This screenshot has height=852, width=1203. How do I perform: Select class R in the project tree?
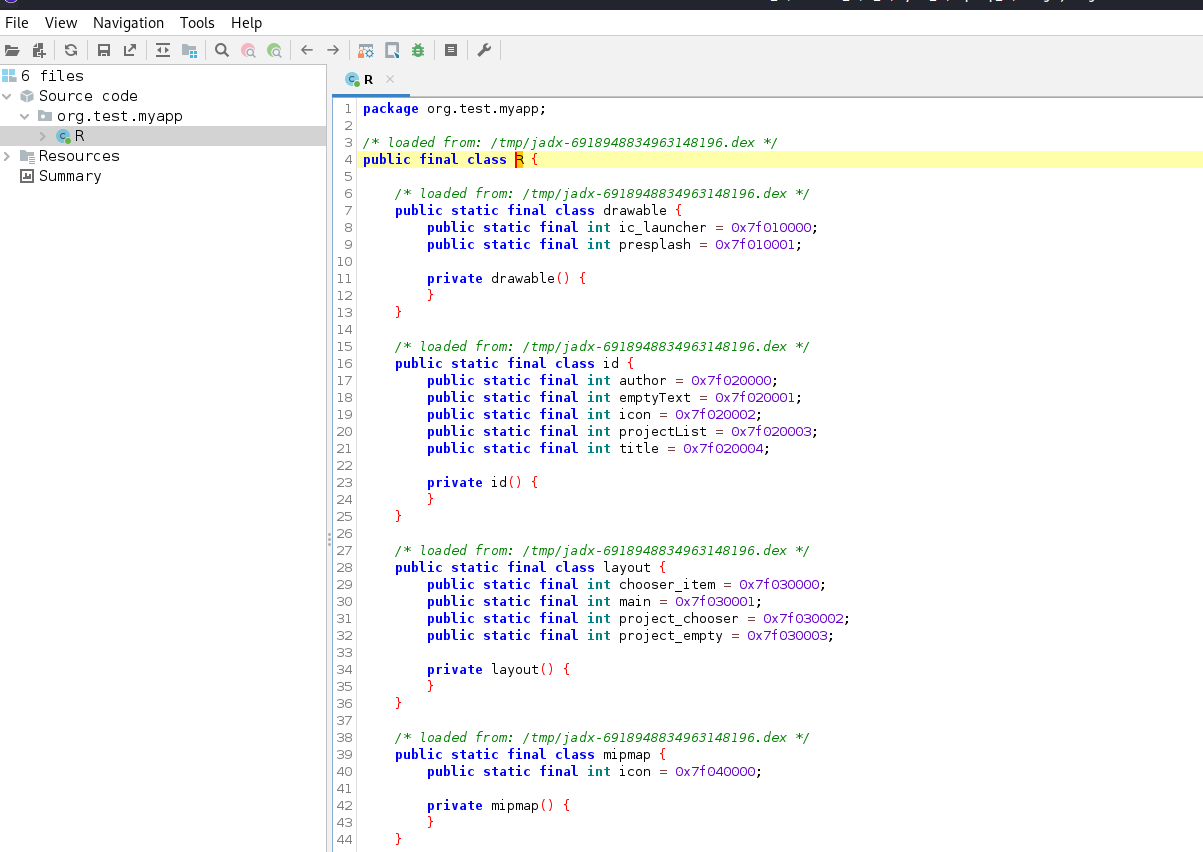(x=79, y=136)
